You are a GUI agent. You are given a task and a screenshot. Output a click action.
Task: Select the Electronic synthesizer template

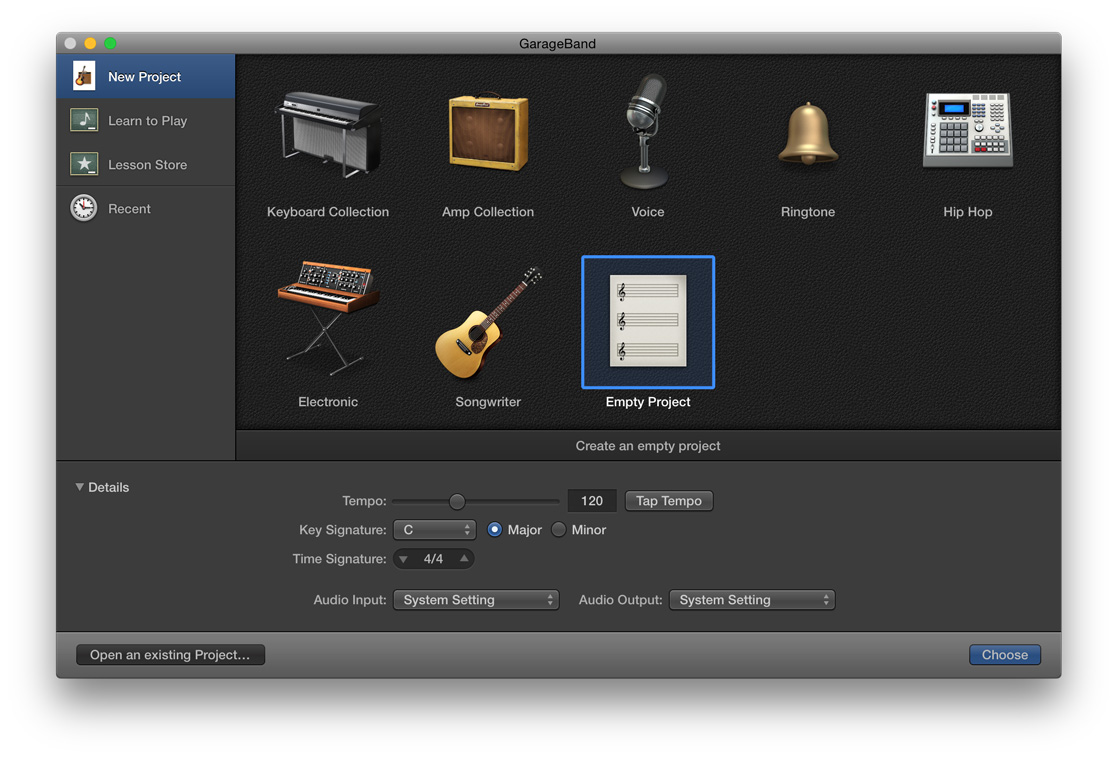328,318
